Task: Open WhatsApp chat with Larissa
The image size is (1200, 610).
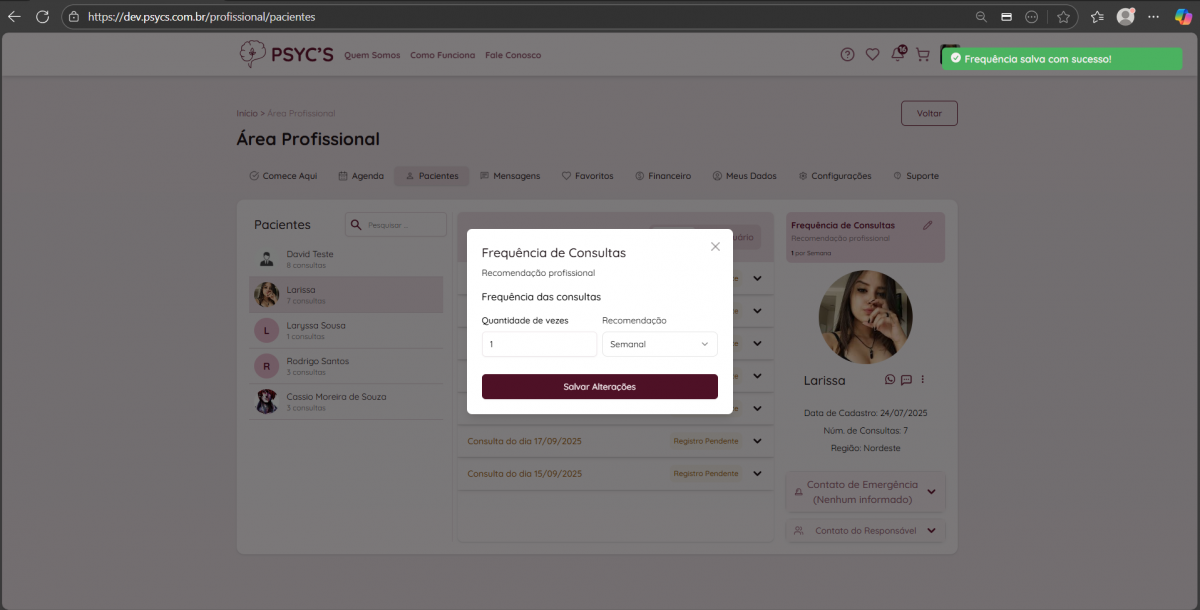Action: tap(890, 380)
